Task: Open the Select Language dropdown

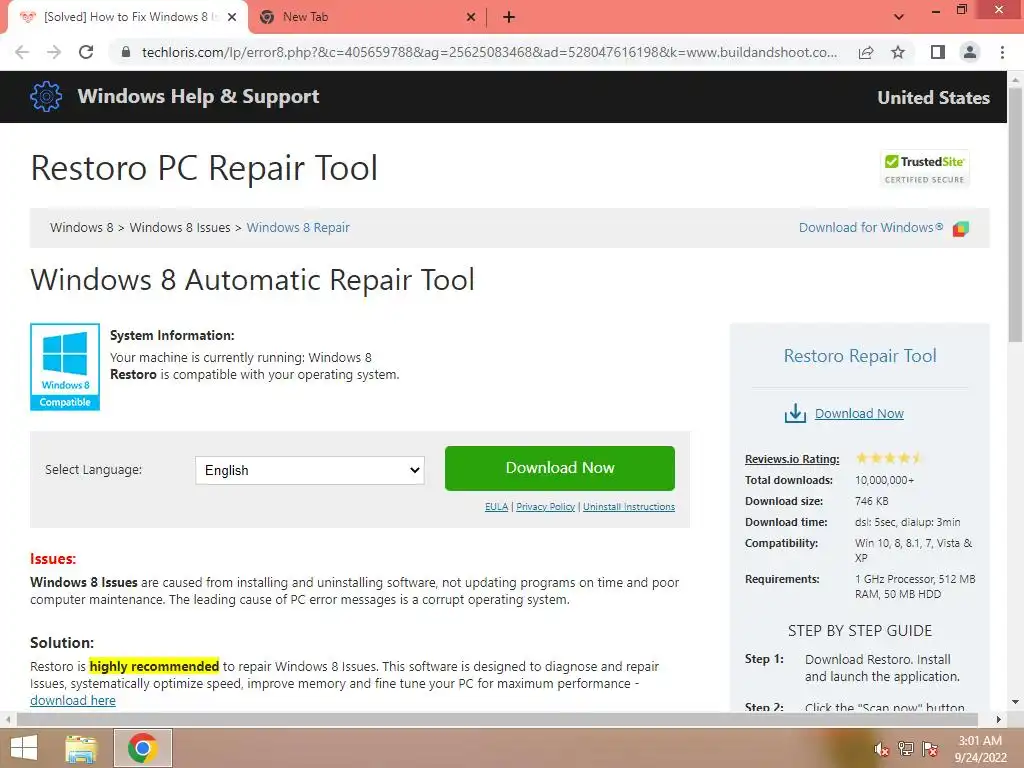Action: tap(310, 470)
